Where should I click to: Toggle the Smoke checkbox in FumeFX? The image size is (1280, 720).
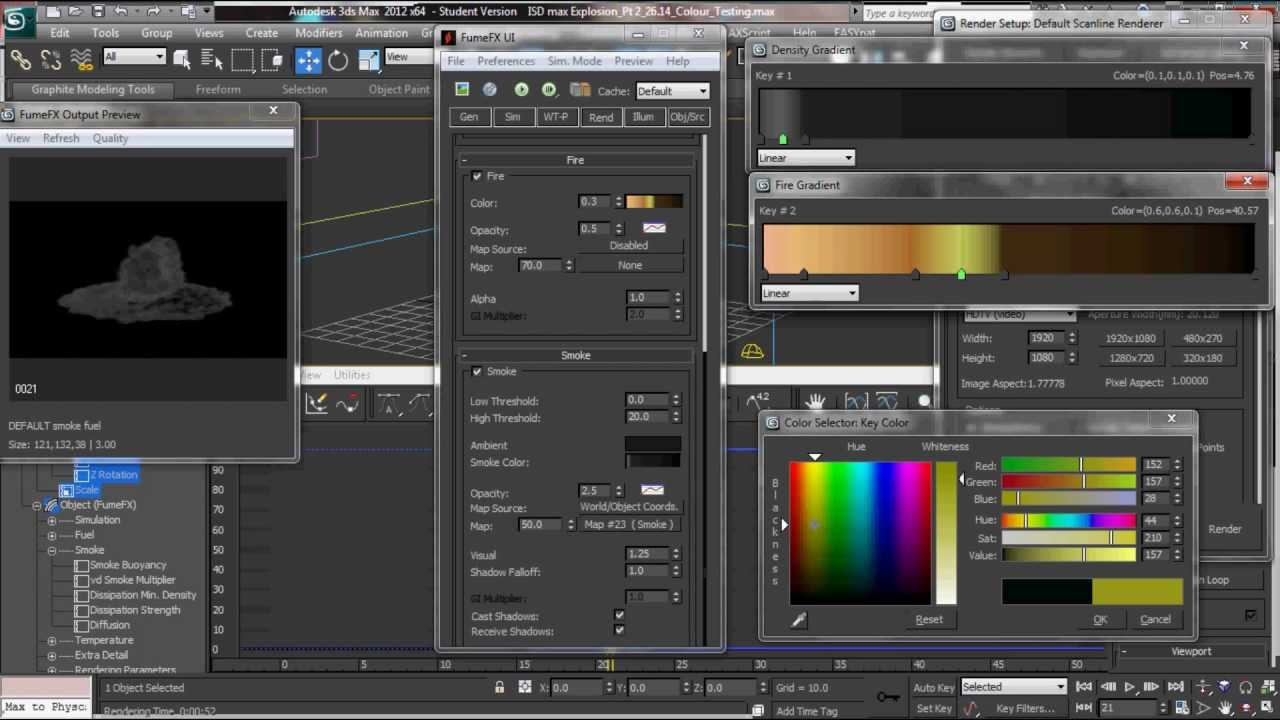point(477,372)
